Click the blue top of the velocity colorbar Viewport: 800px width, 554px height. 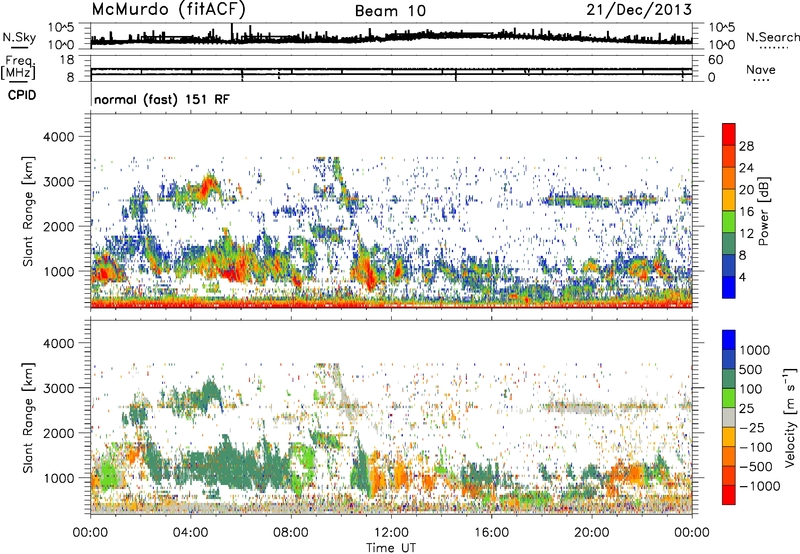729,340
